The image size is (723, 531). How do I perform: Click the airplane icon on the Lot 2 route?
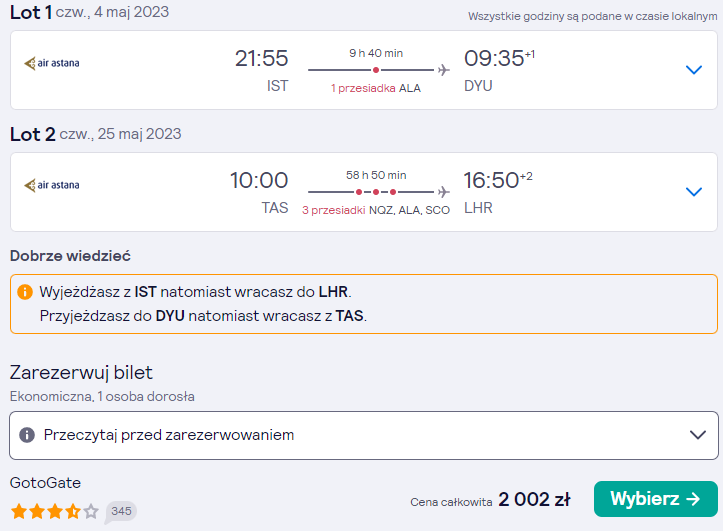(x=444, y=192)
